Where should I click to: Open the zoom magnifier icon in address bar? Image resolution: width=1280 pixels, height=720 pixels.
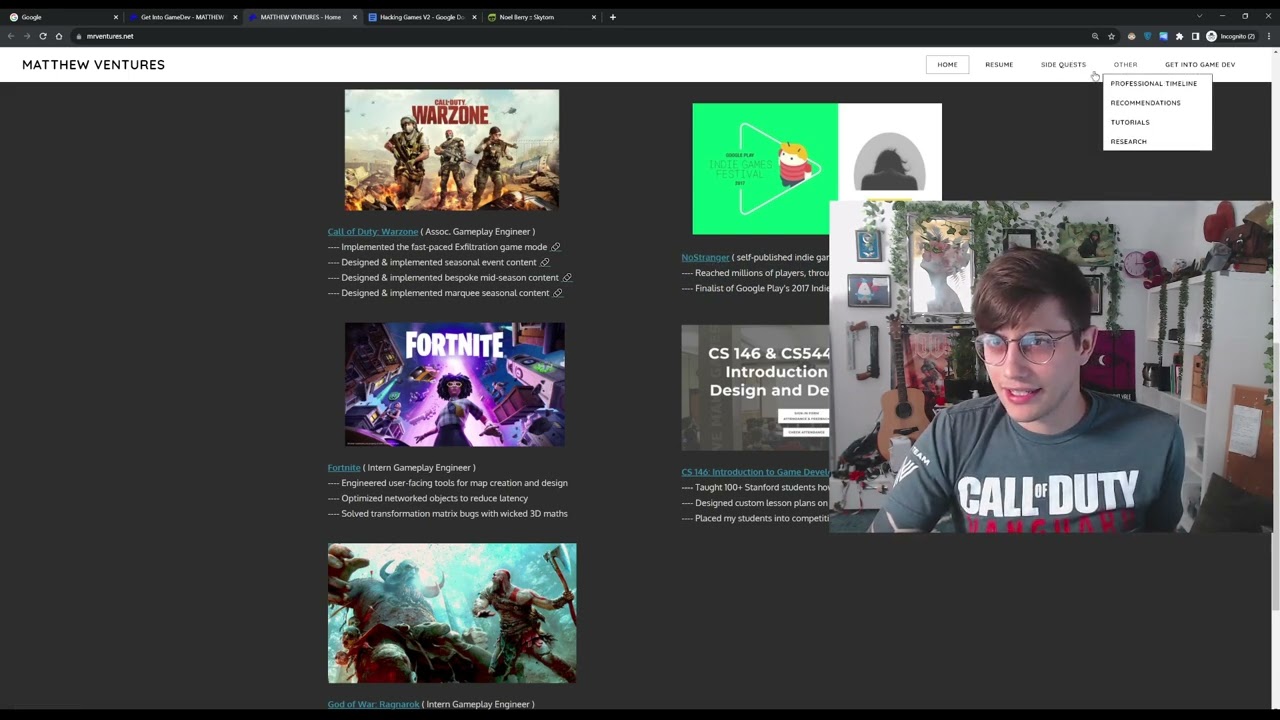tap(1095, 36)
